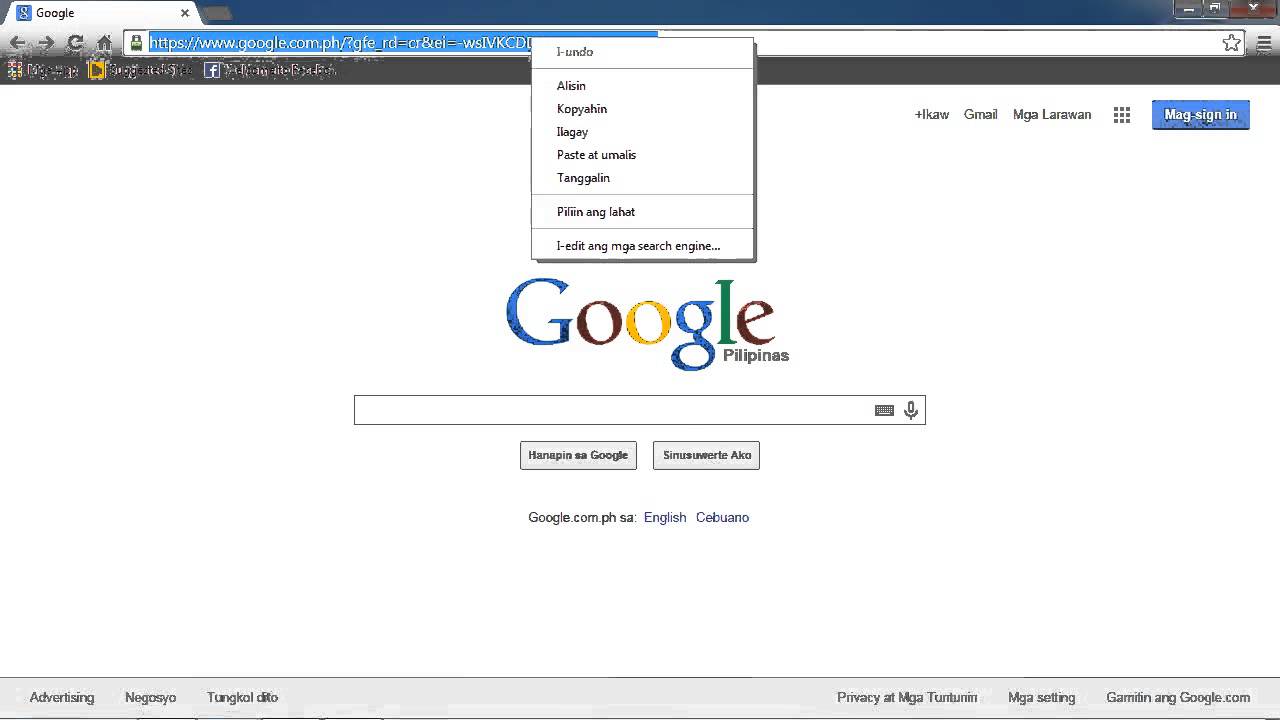The image size is (1280, 720).
Task: Open a new tab with the new tab button
Action: (217, 13)
